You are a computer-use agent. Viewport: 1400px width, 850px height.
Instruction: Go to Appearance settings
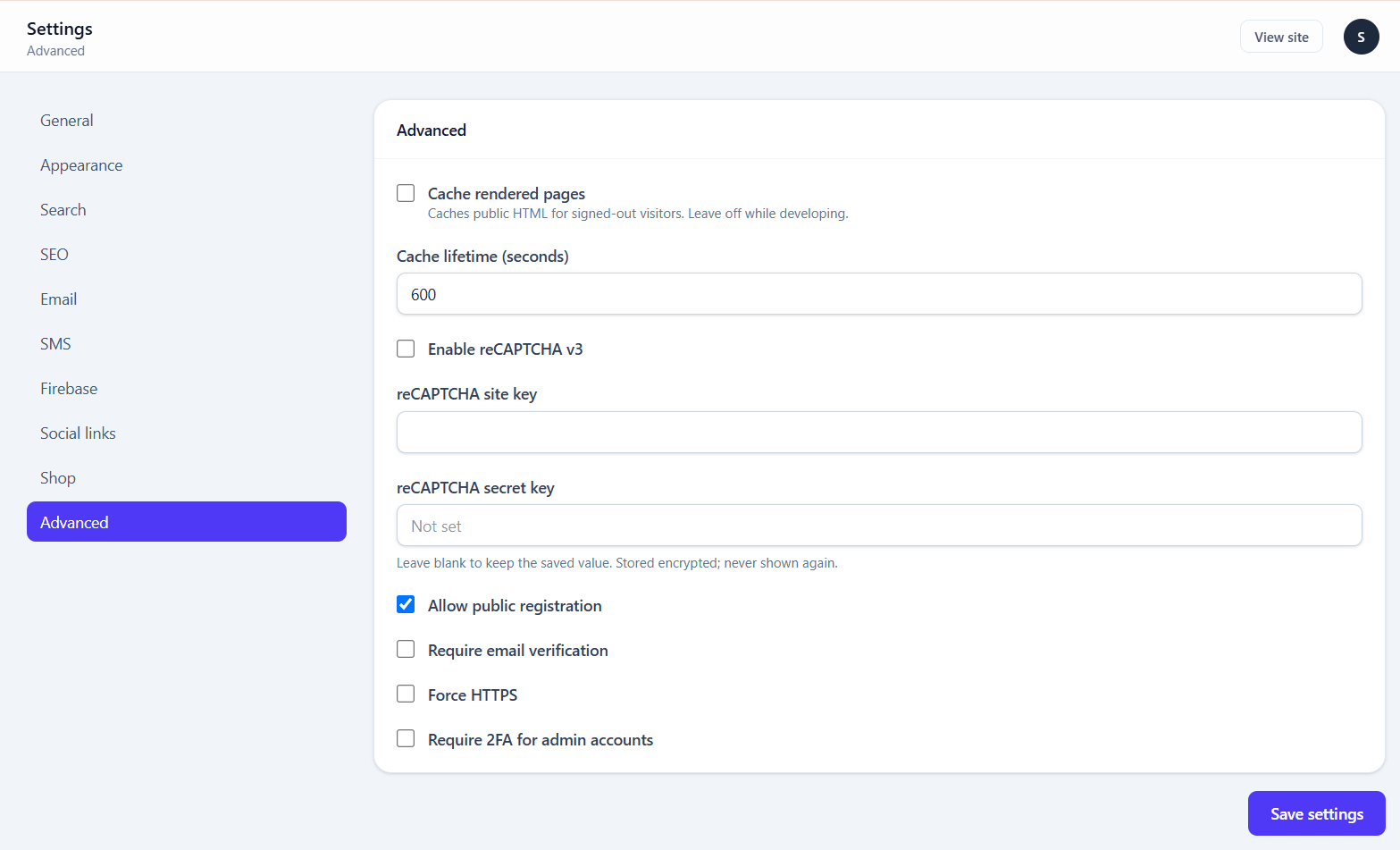(x=187, y=164)
